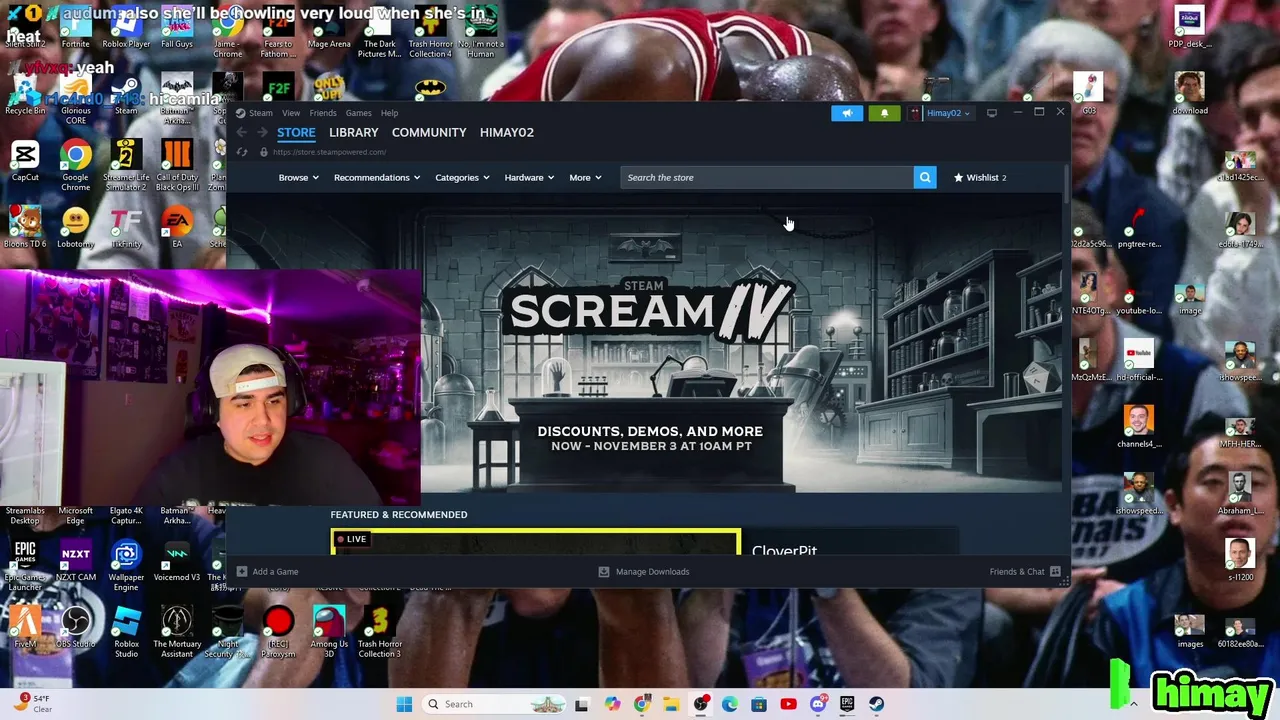
Task: Expand the Browse dropdown in the store
Action: point(298,177)
